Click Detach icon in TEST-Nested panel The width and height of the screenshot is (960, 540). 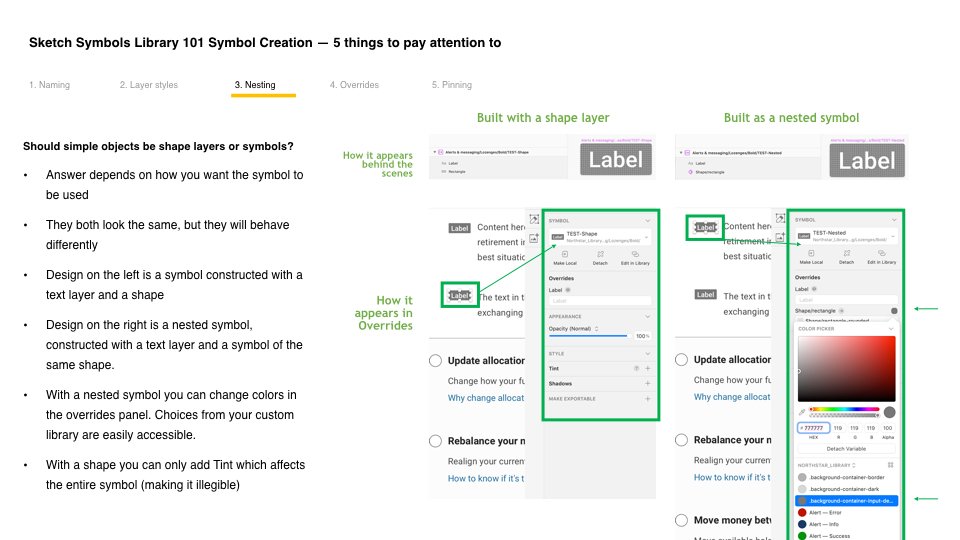coord(846,253)
